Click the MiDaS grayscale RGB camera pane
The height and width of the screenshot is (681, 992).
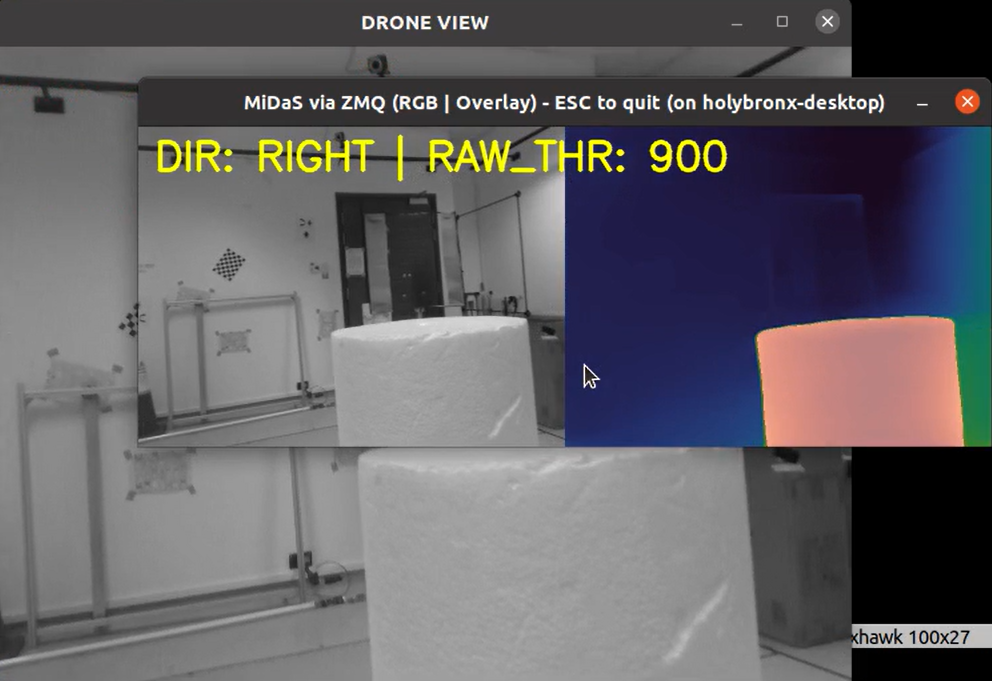point(351,286)
